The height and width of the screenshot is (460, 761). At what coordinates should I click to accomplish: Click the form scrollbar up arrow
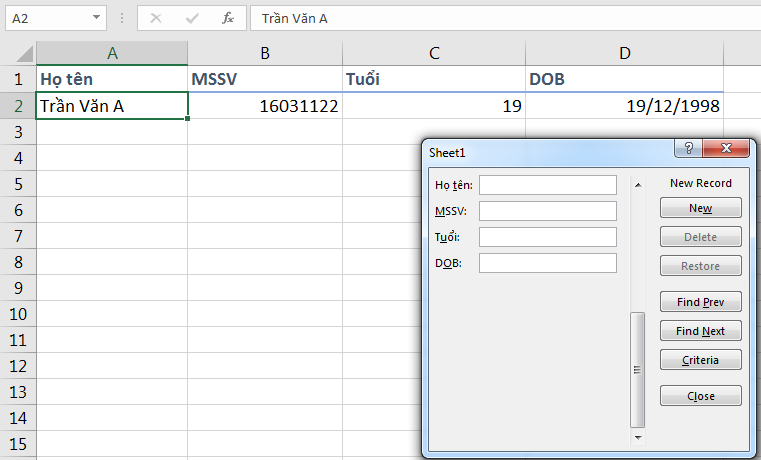(x=636, y=185)
